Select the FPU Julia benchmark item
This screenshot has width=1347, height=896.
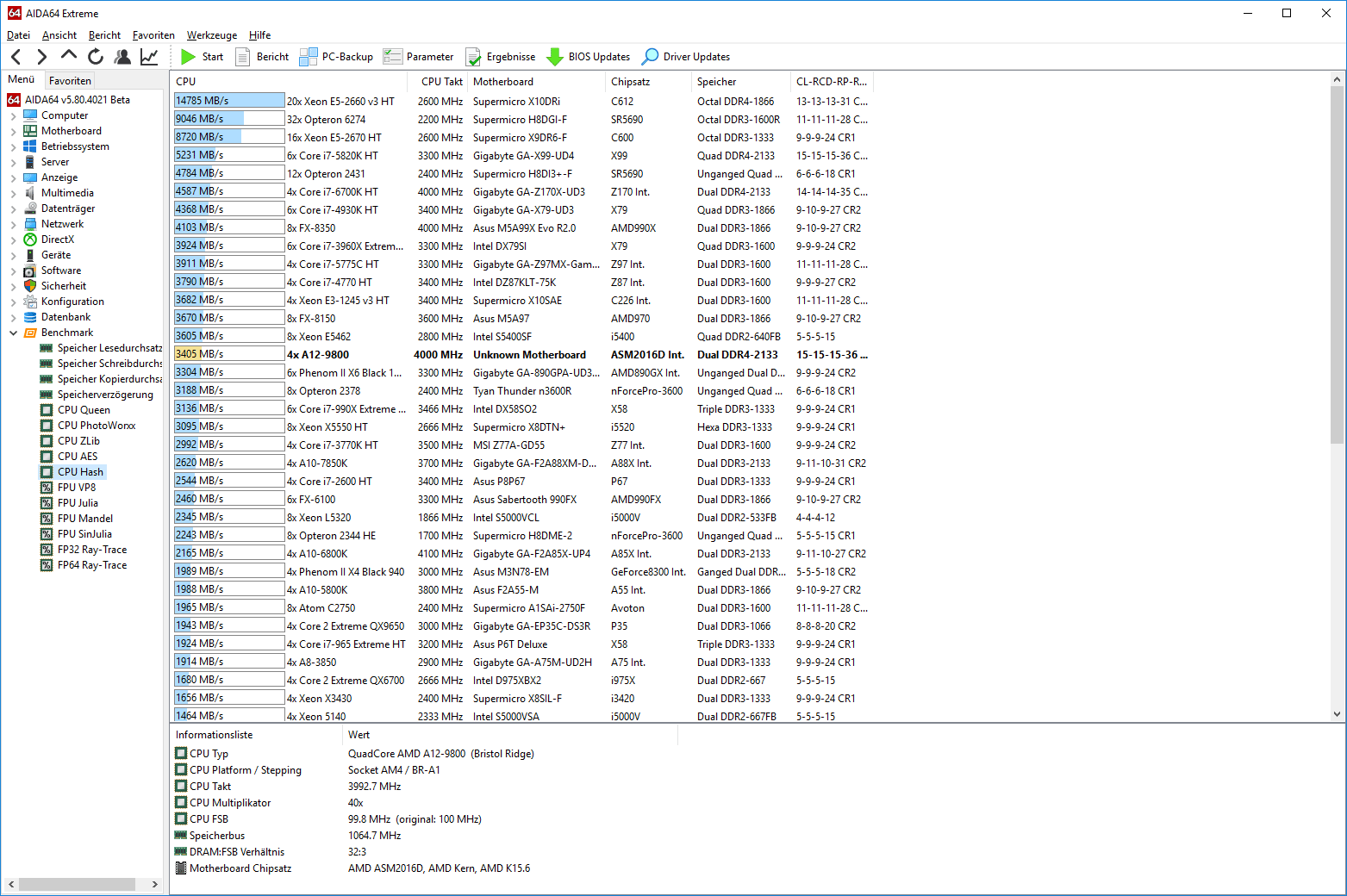(78, 503)
